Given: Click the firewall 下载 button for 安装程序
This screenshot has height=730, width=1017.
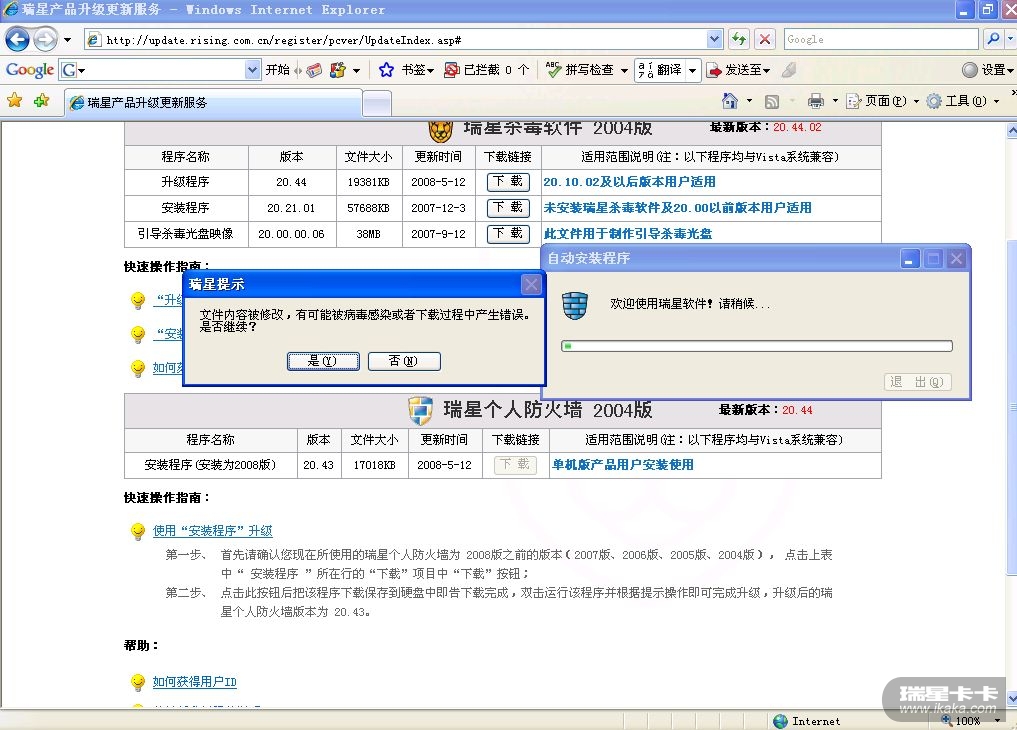Looking at the screenshot, I should pyautogui.click(x=515, y=465).
